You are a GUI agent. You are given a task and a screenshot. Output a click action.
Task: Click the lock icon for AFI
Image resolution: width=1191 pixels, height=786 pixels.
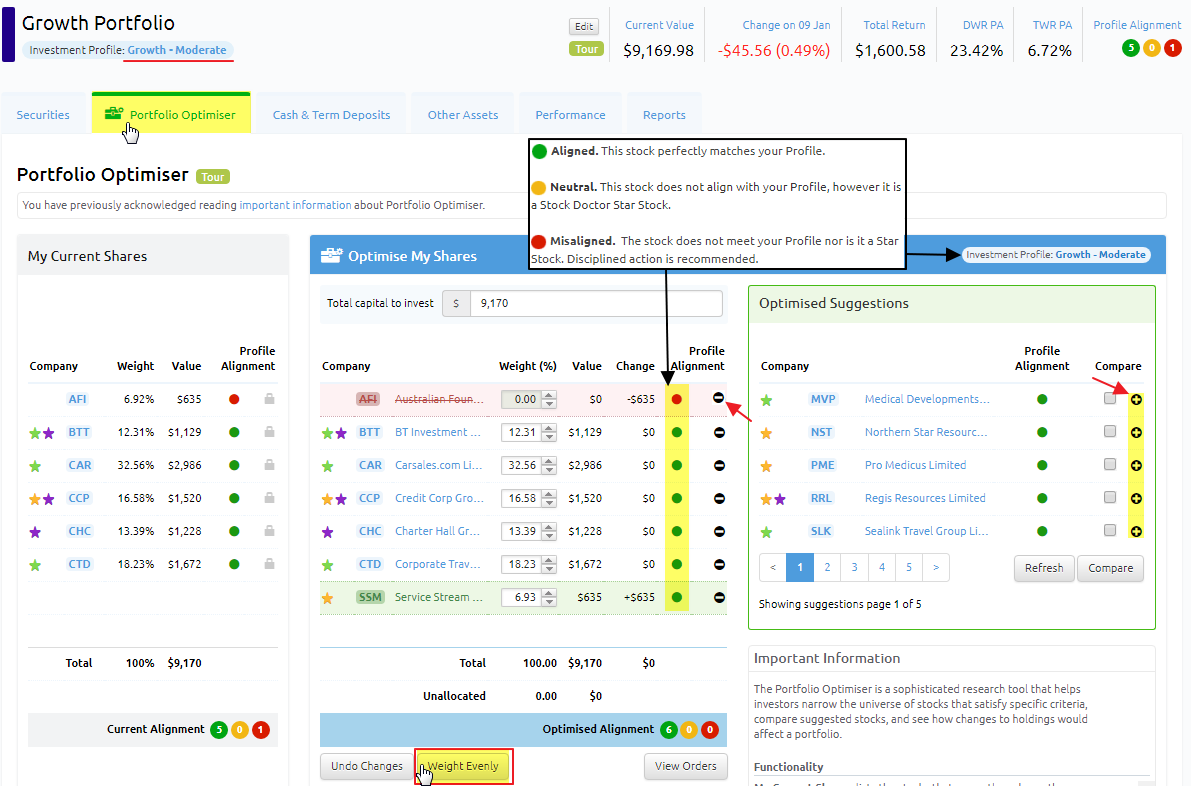point(269,399)
